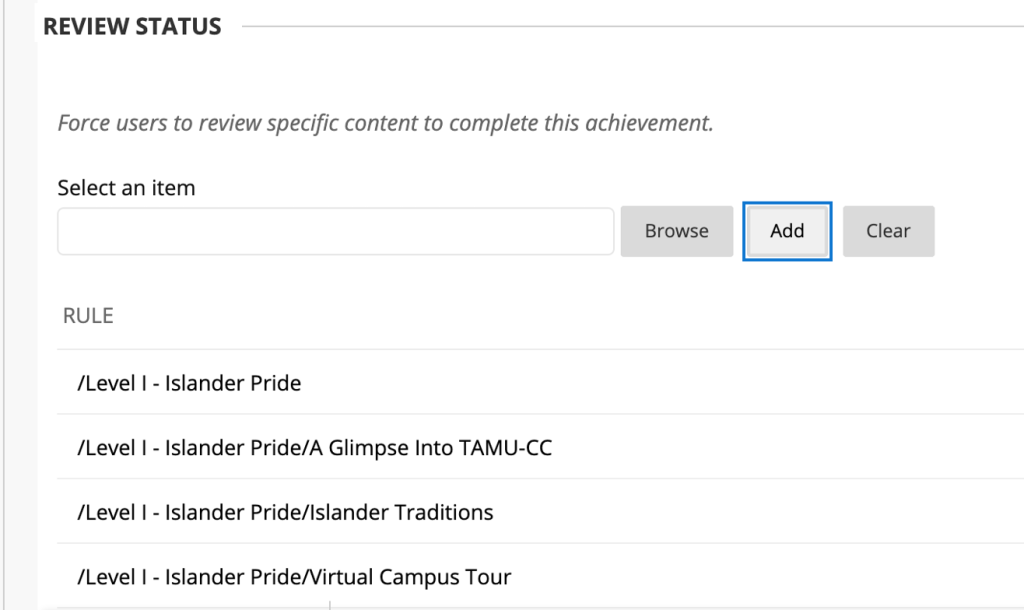The width and height of the screenshot is (1024, 610).
Task: Click the first rule in the list
Action: 189,382
